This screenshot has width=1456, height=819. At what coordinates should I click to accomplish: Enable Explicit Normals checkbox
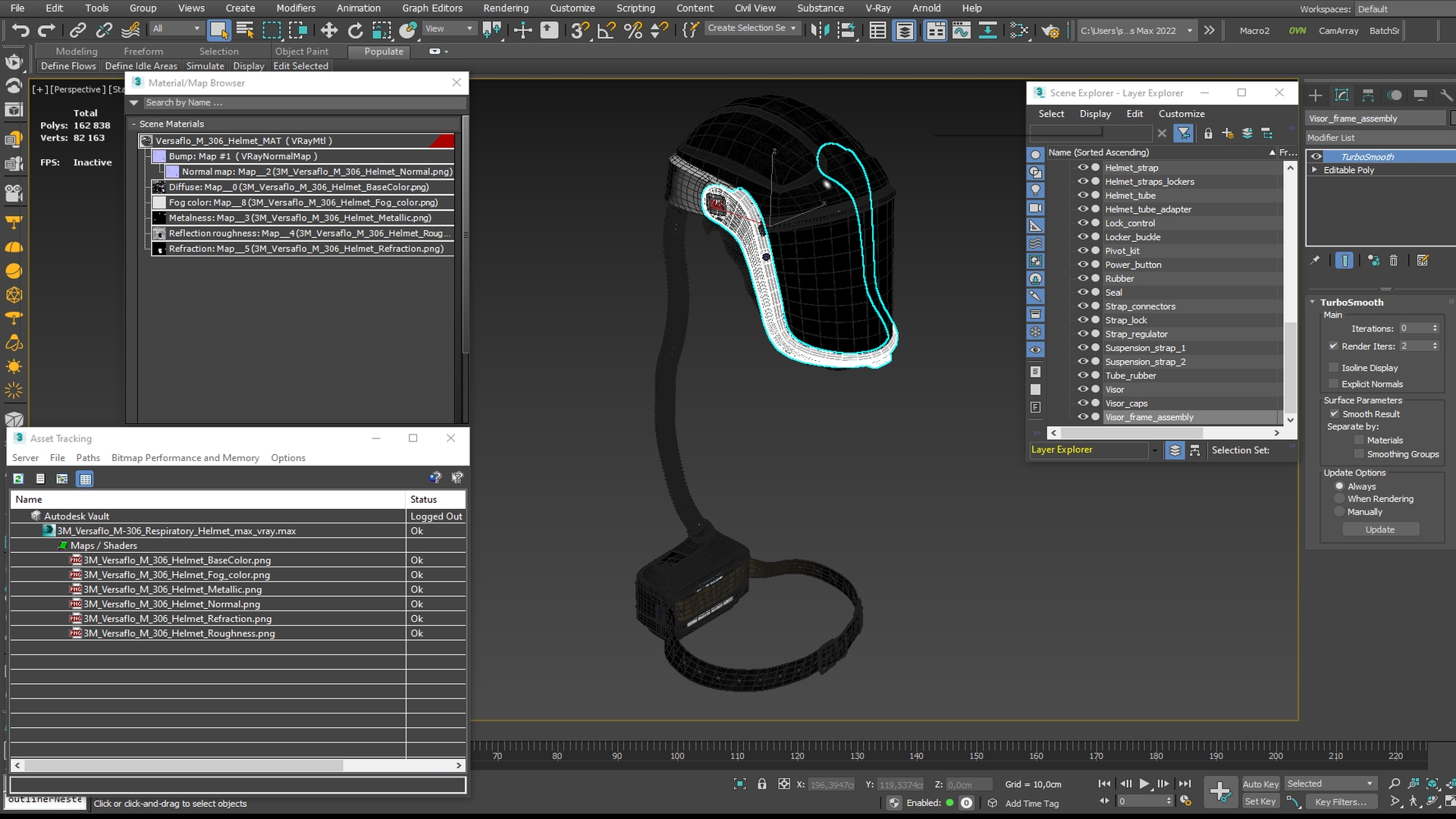point(1333,384)
